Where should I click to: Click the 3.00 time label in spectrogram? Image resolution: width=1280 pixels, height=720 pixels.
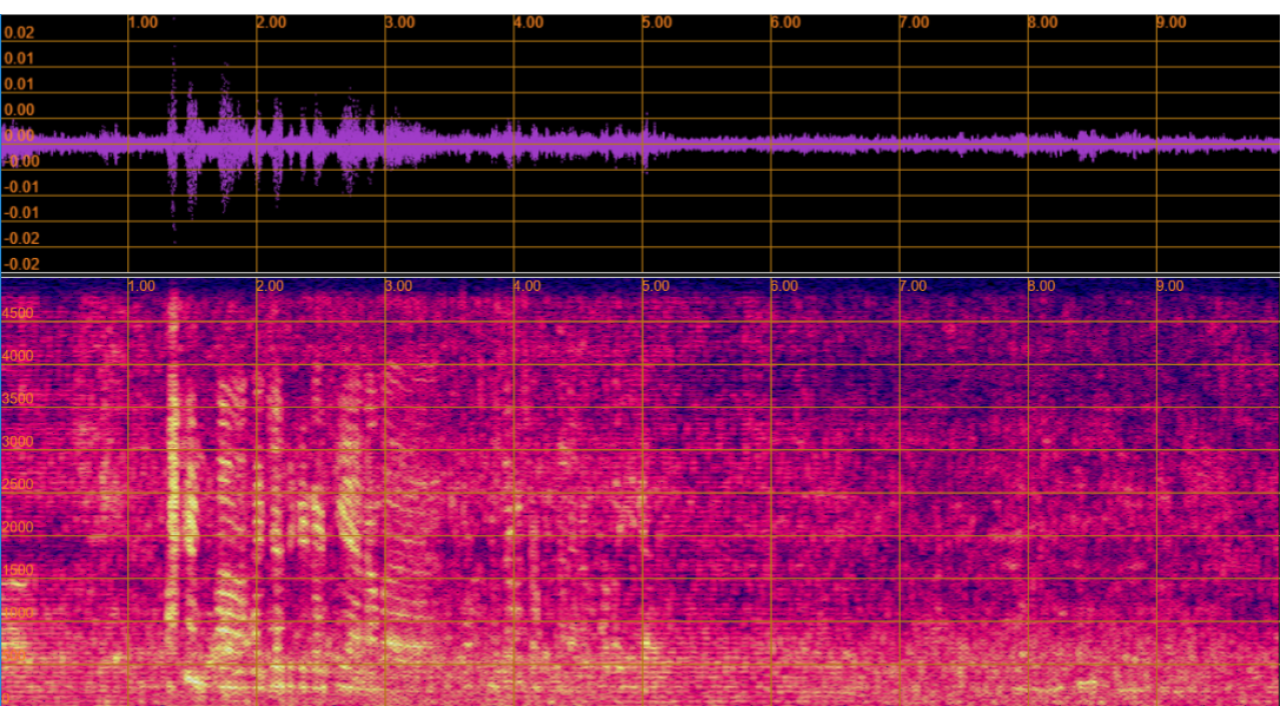click(x=398, y=286)
